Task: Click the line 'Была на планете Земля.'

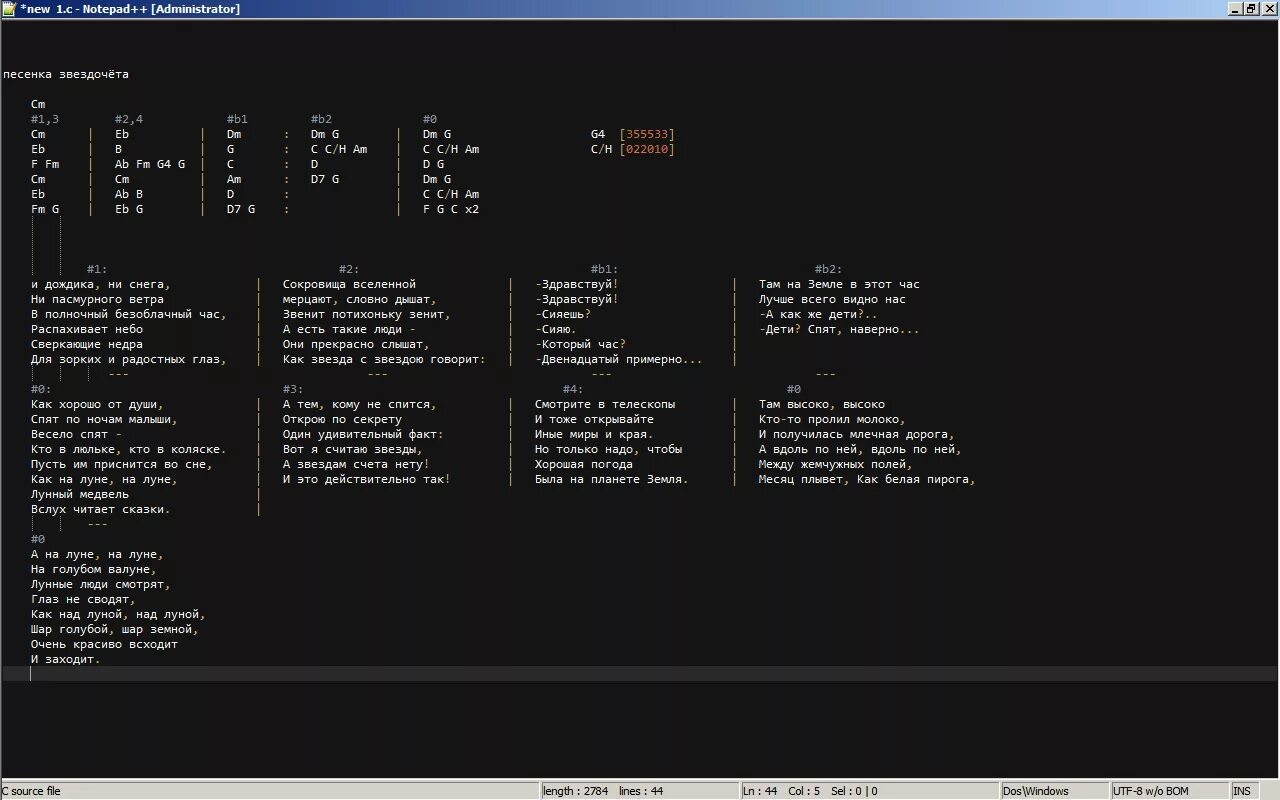Action: click(x=612, y=479)
